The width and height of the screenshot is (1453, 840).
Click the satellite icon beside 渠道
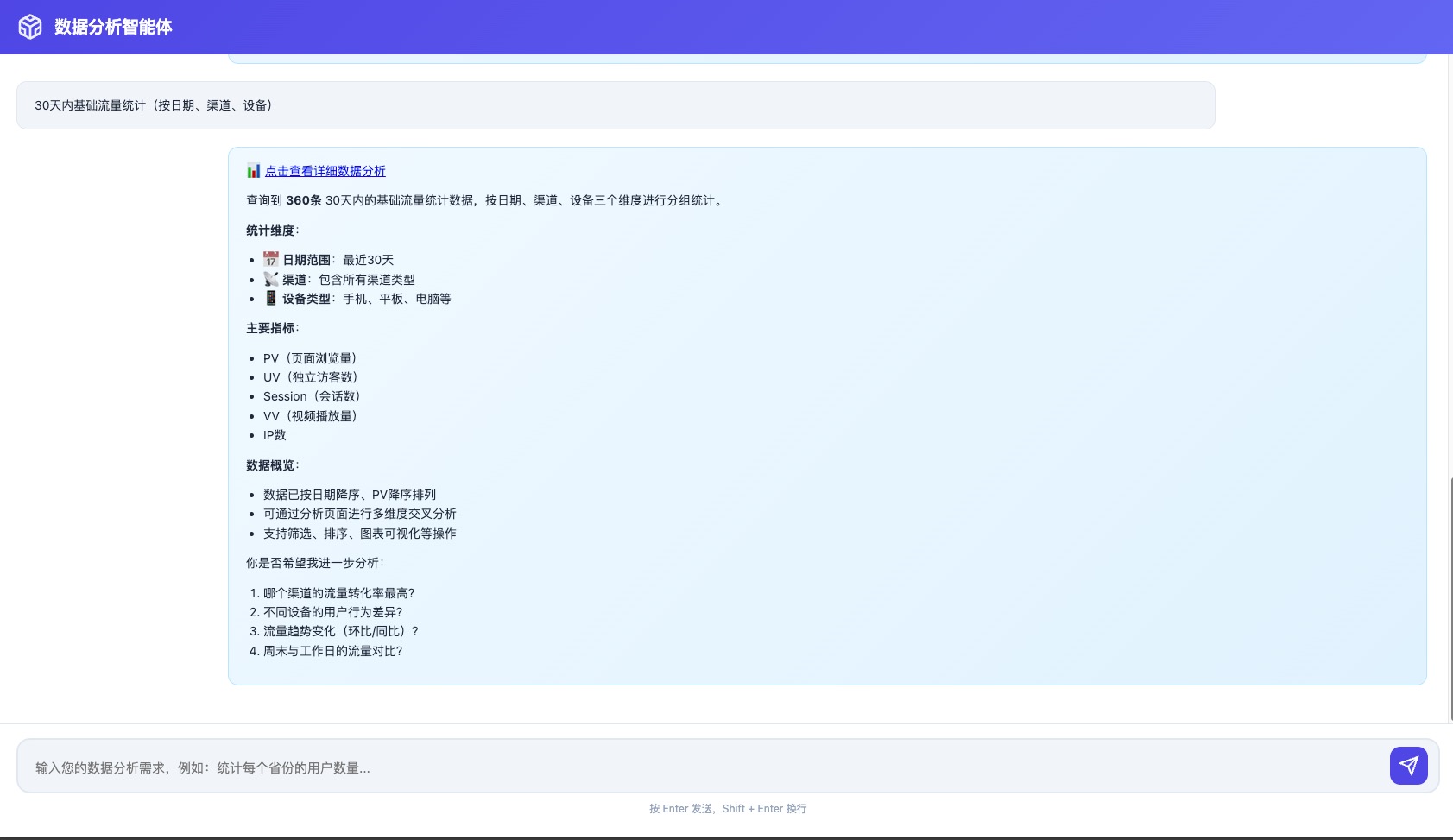point(271,279)
